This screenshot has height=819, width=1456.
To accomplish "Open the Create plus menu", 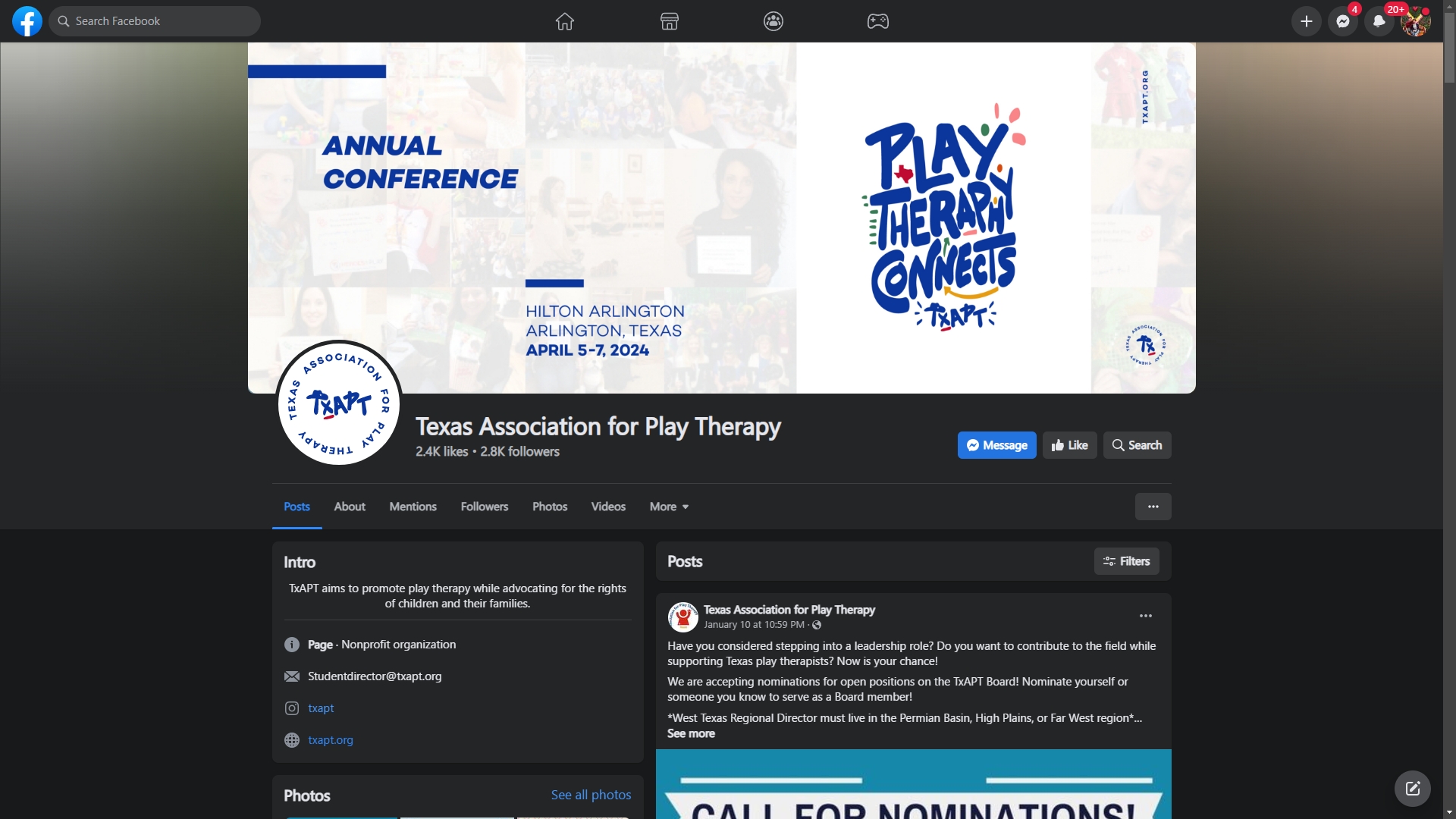I will coord(1307,21).
